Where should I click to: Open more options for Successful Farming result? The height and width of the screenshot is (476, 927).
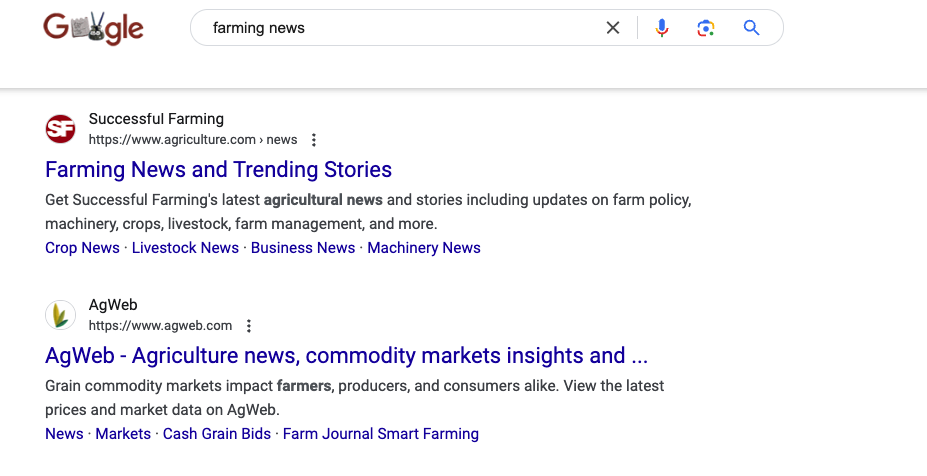pyautogui.click(x=314, y=140)
